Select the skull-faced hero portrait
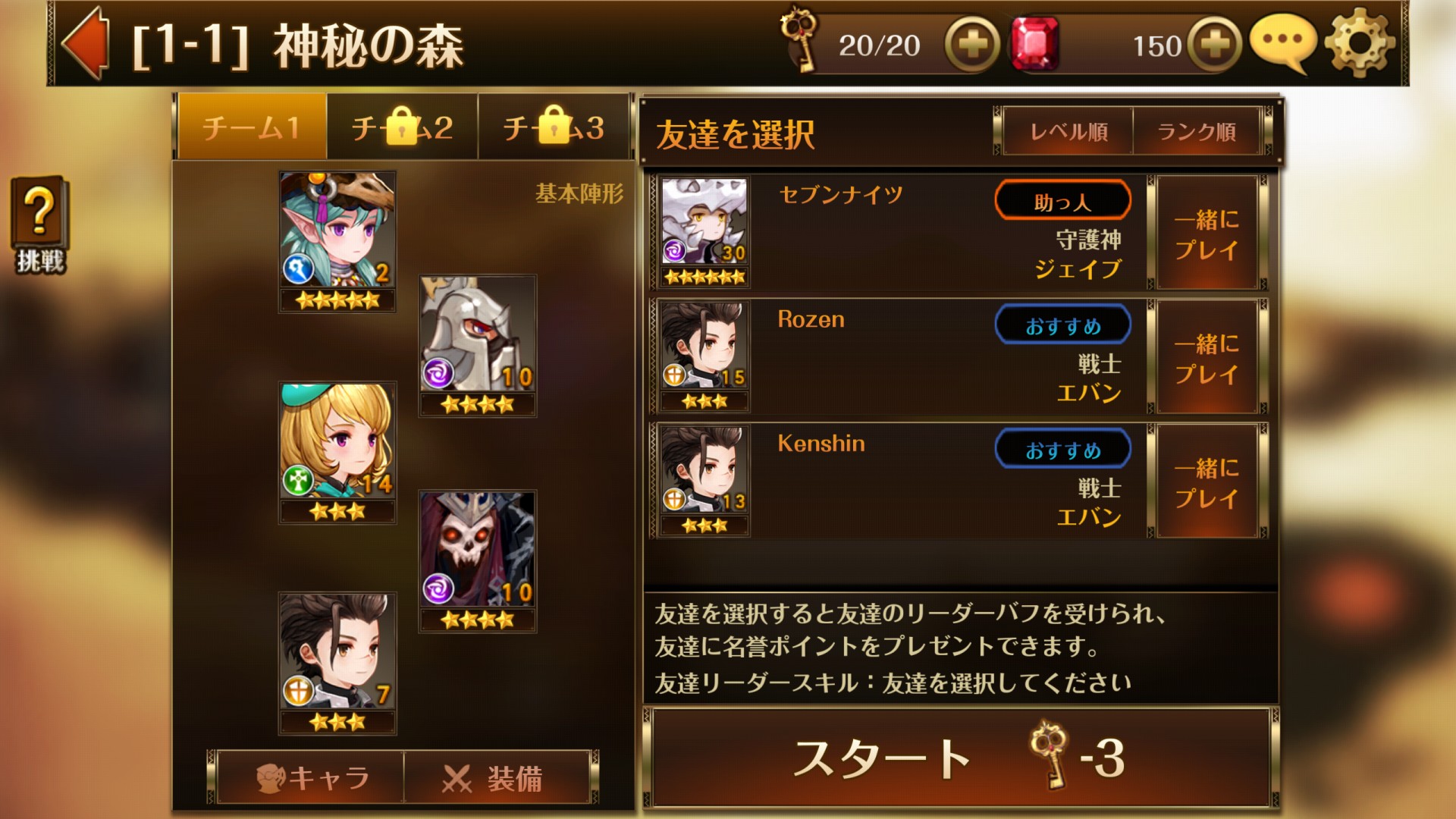The width and height of the screenshot is (1456, 819). pos(478,561)
